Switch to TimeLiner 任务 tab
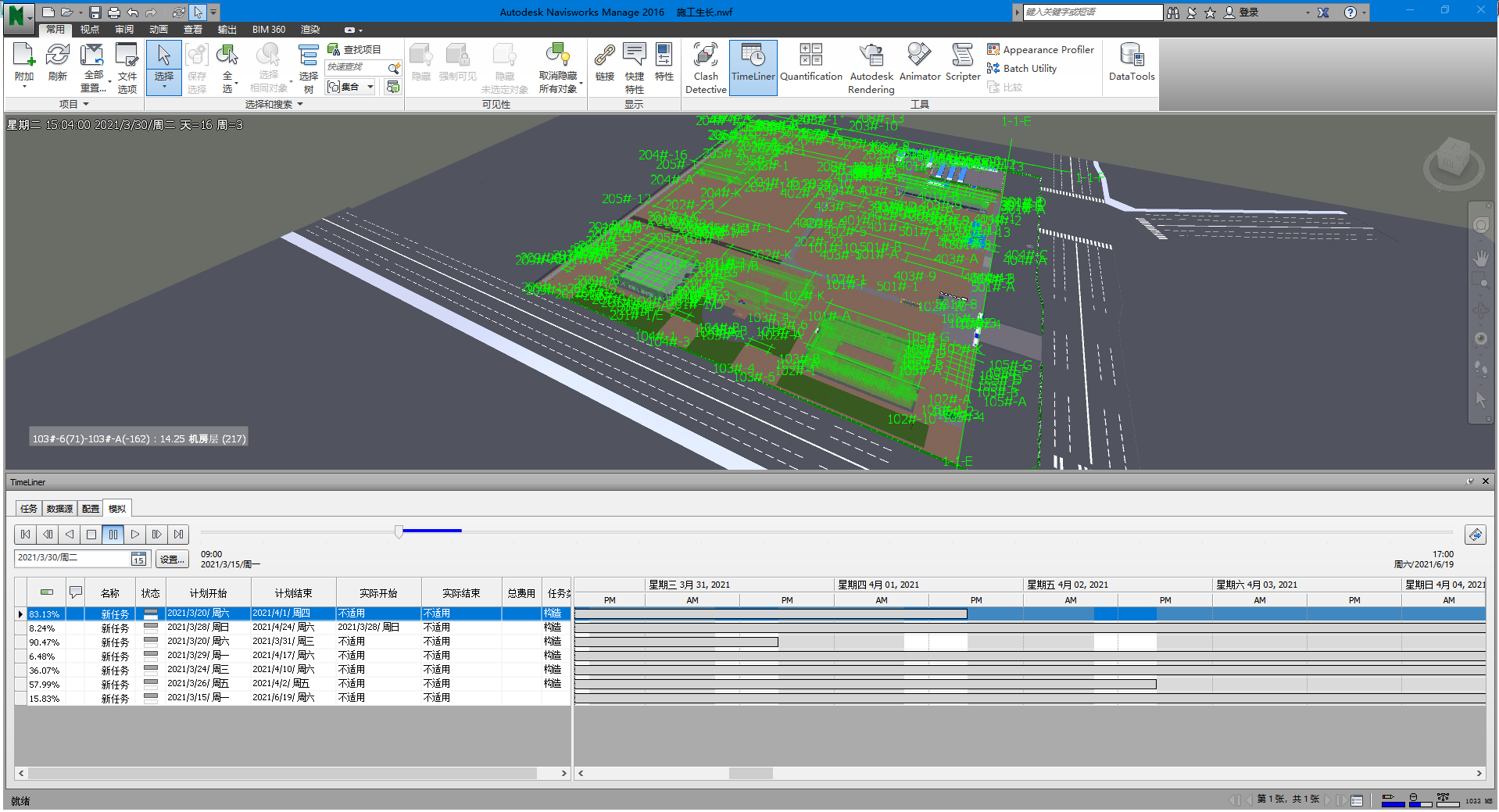The height and width of the screenshot is (812, 1499). click(29, 509)
